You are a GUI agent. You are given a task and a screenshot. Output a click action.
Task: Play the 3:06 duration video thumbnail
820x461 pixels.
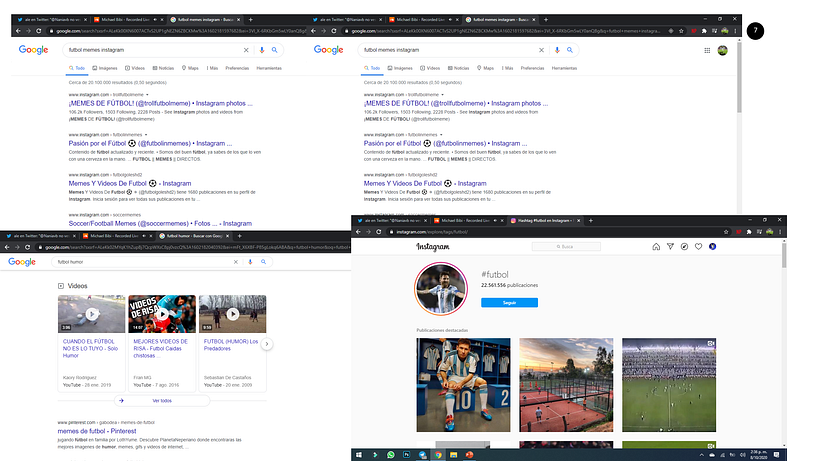(92, 314)
